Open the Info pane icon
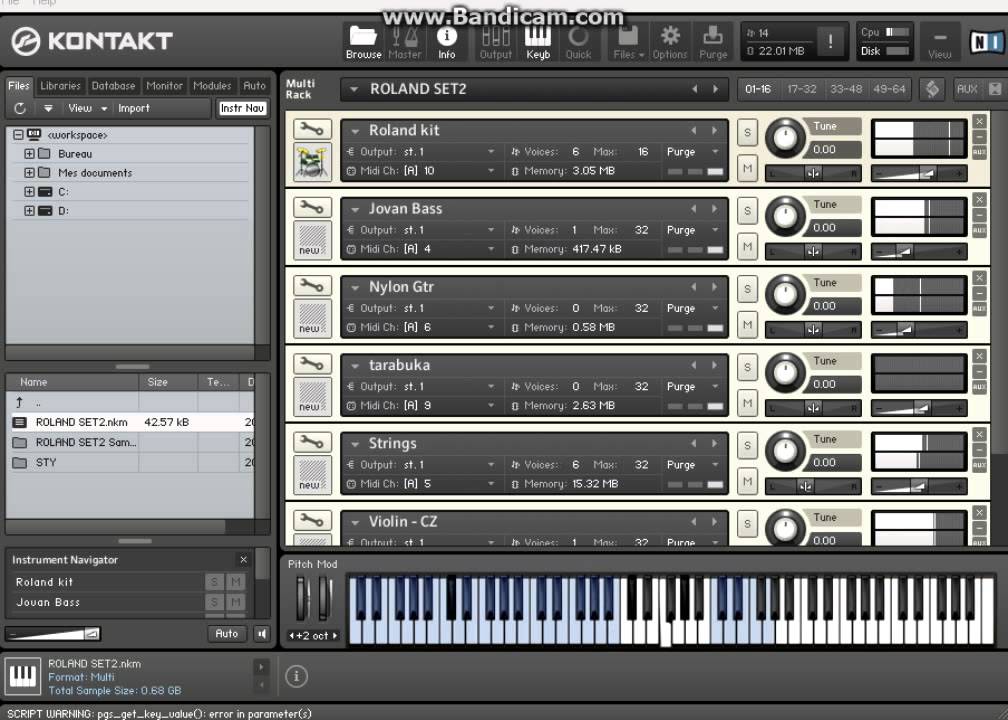Screen dimensions: 1008x720 [x=447, y=42]
